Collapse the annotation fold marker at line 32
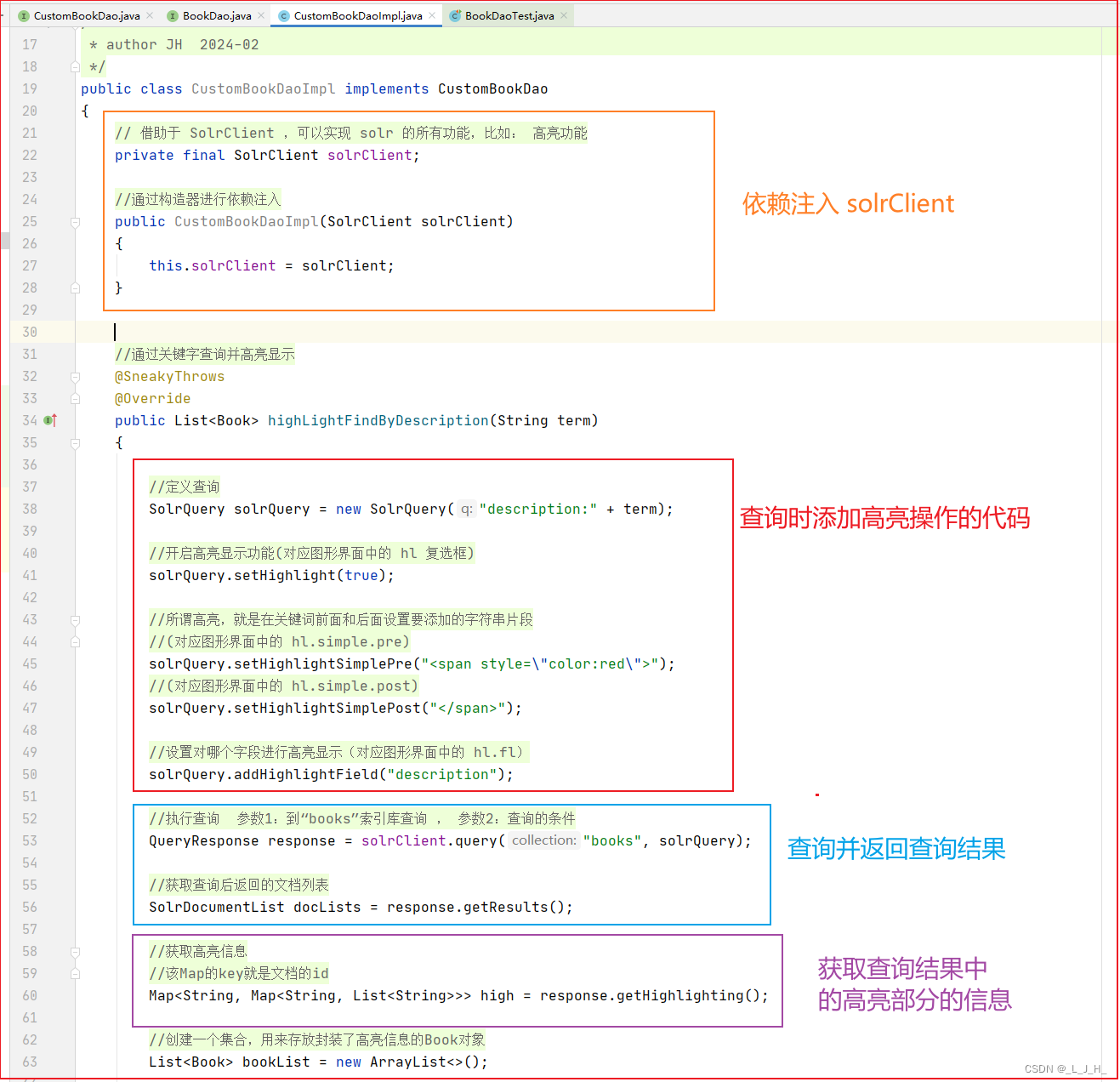Image resolution: width=1120 pixels, height=1082 pixels. [x=75, y=376]
